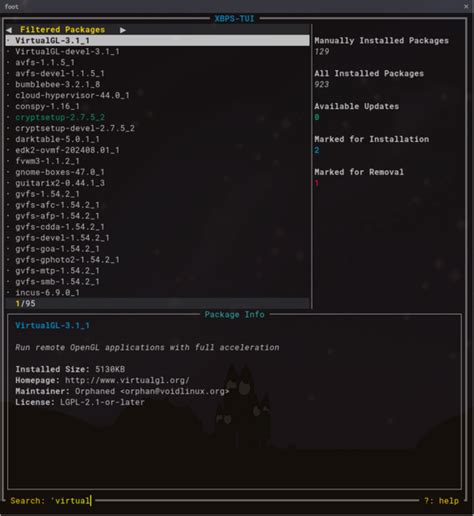The image size is (474, 516).
Task: Click the red marked for removal count 1
Action: [317, 183]
